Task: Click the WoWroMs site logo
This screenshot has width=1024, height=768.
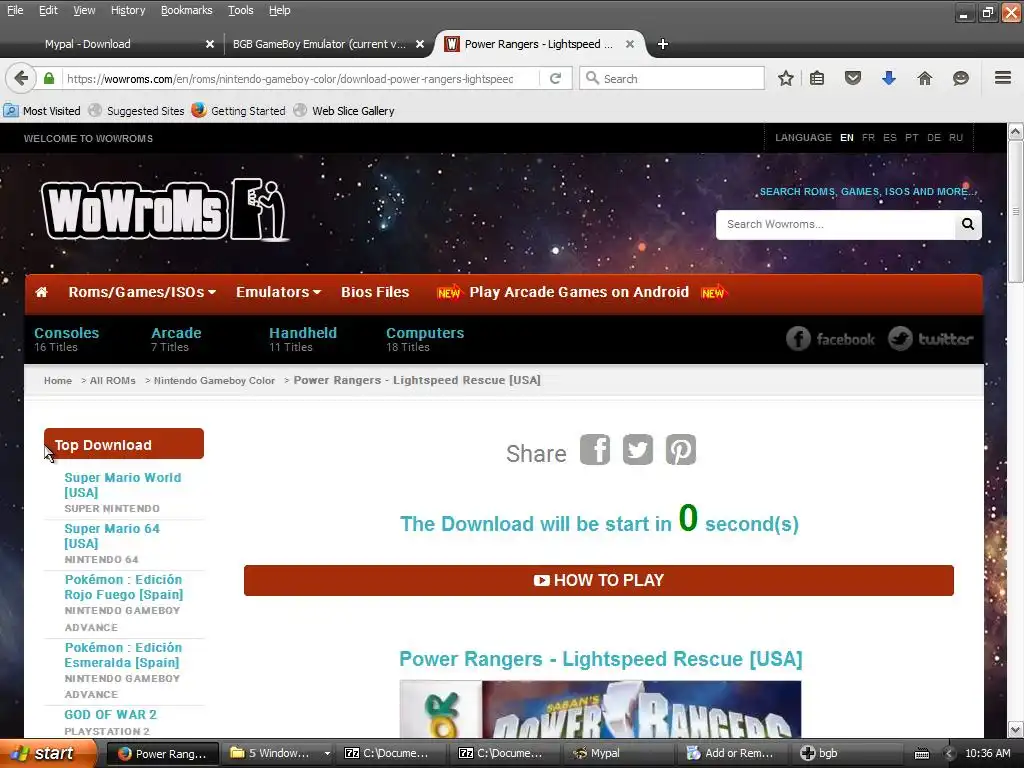Action: coord(165,209)
